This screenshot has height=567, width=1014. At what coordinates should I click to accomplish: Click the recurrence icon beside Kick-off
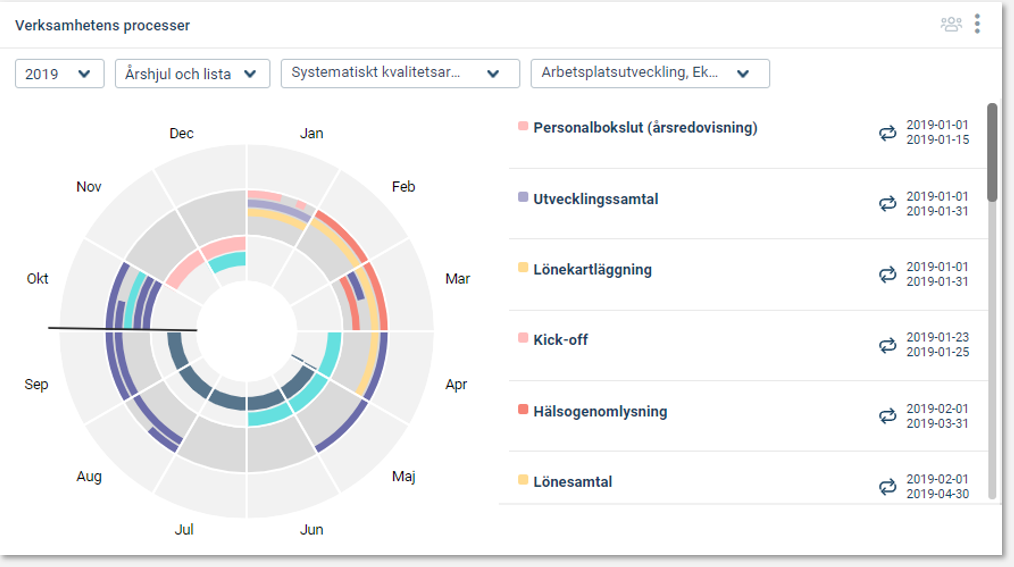887,345
